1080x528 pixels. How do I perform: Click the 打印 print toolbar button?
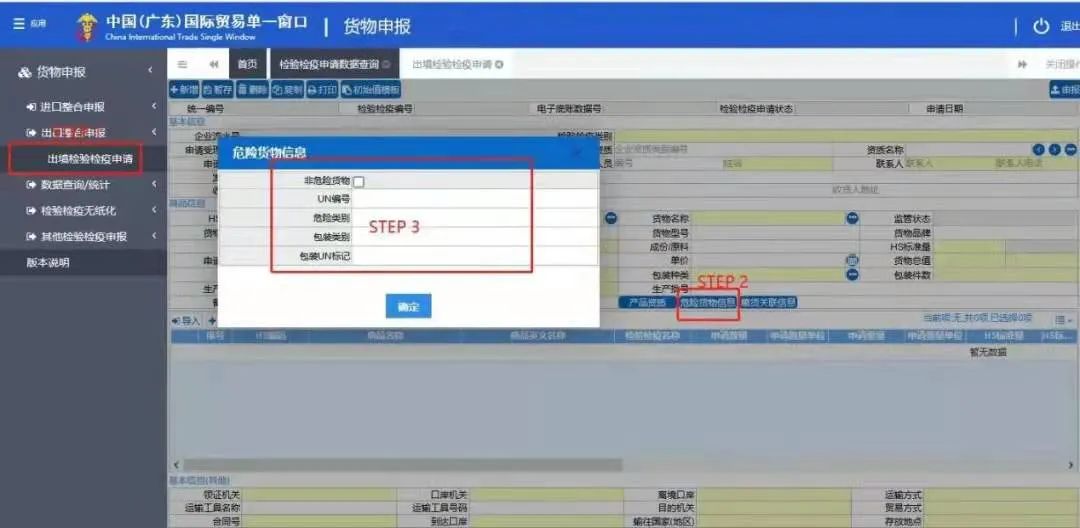click(x=322, y=89)
